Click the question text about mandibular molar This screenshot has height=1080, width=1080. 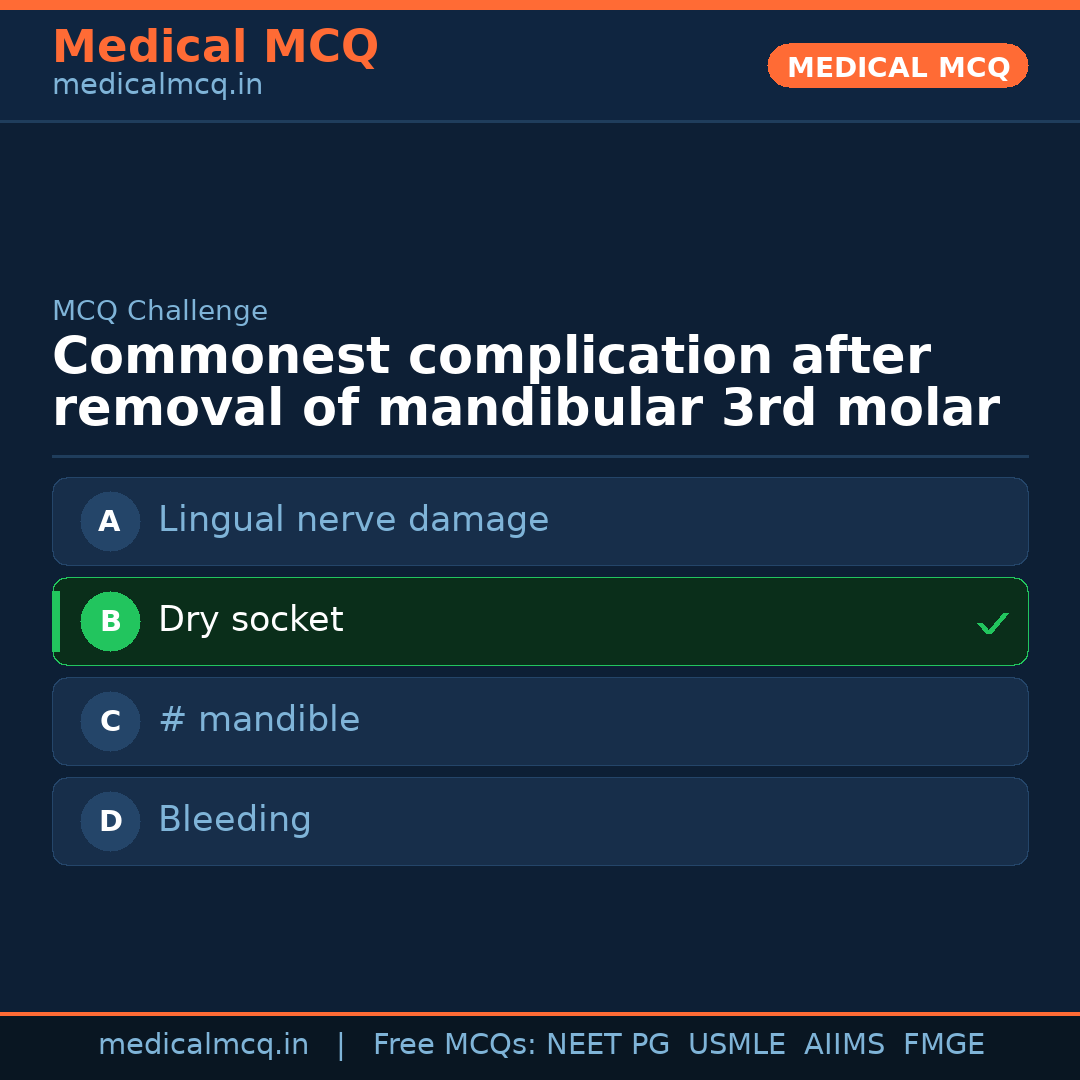[x=525, y=383]
